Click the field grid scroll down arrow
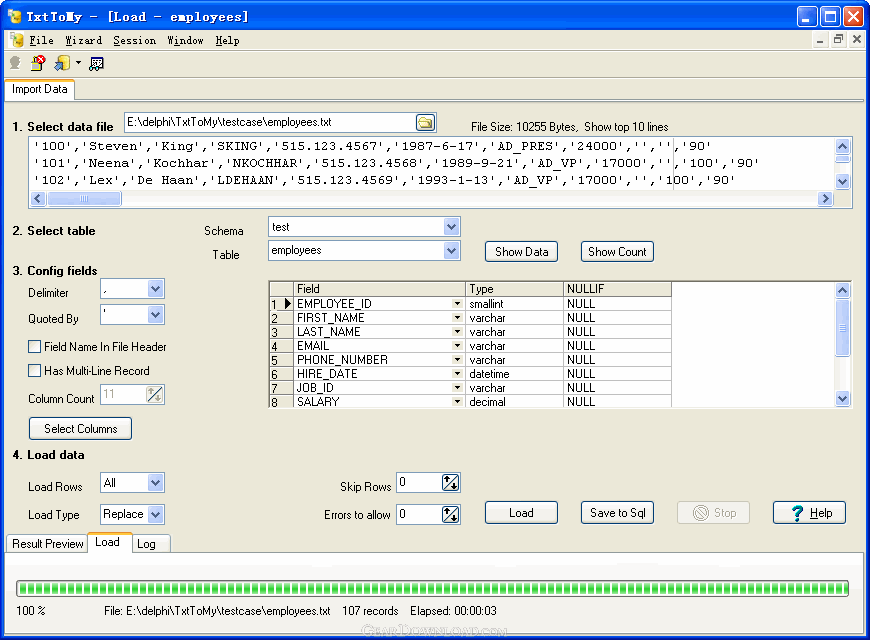Viewport: 870px width, 640px height. (842, 399)
